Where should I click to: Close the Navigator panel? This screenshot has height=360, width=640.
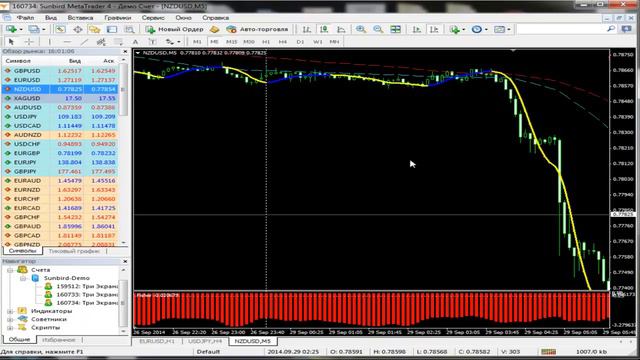point(125,262)
